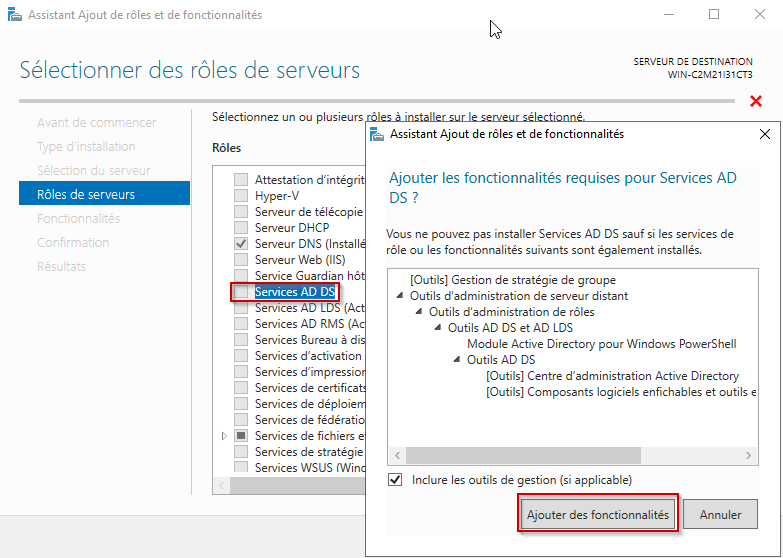Tick the Serveur de télécopie checkbox

pos(241,212)
